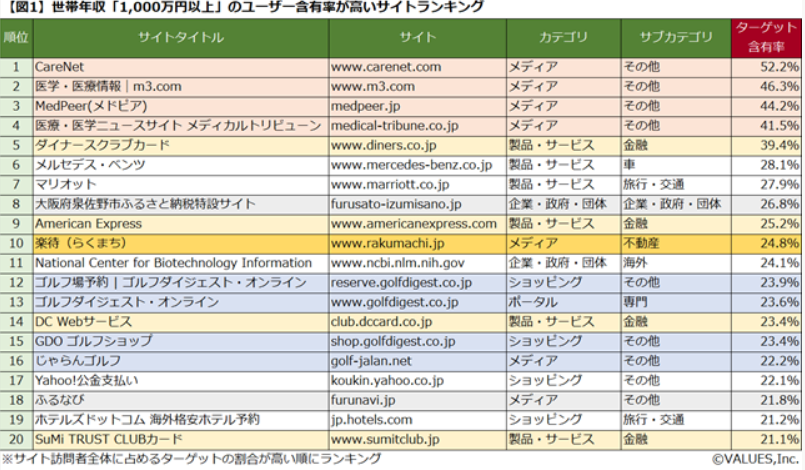Click www.sumitclub.jp URL cell
Screen dimensions: 805x470
coord(417,440)
